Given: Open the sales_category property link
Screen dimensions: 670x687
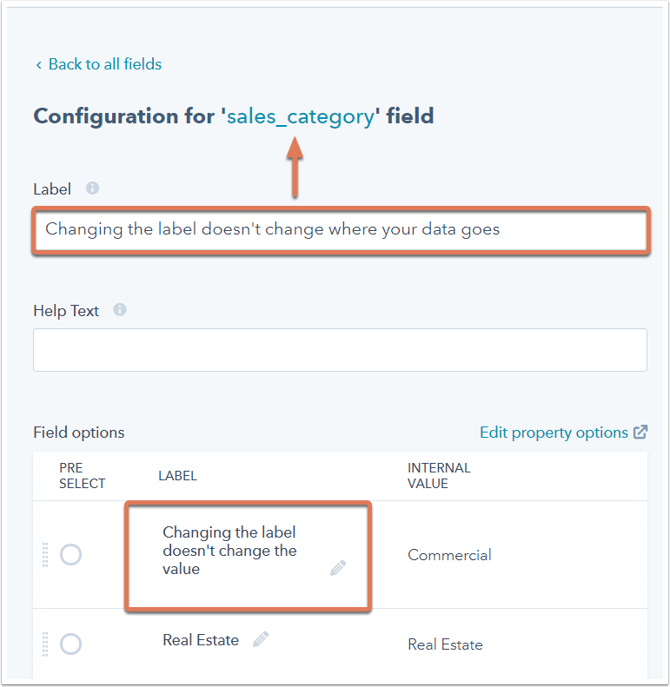Looking at the screenshot, I should pyautogui.click(x=301, y=117).
